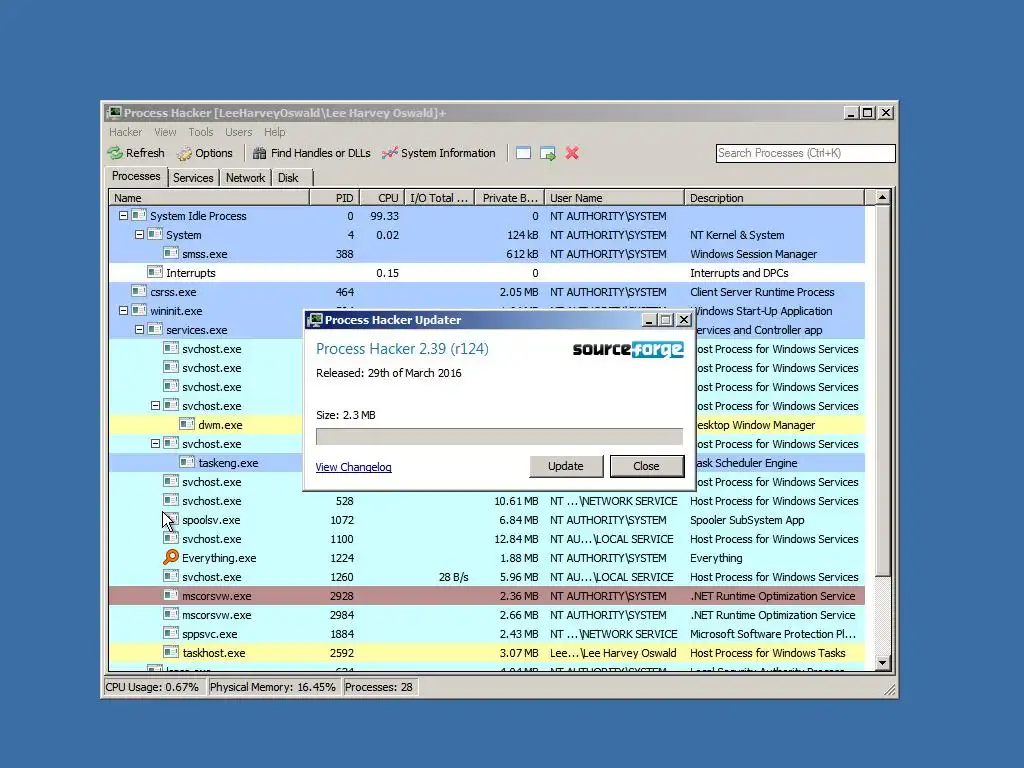
Task: Click the process list vertical scrollbar thumb
Action: coord(882,391)
